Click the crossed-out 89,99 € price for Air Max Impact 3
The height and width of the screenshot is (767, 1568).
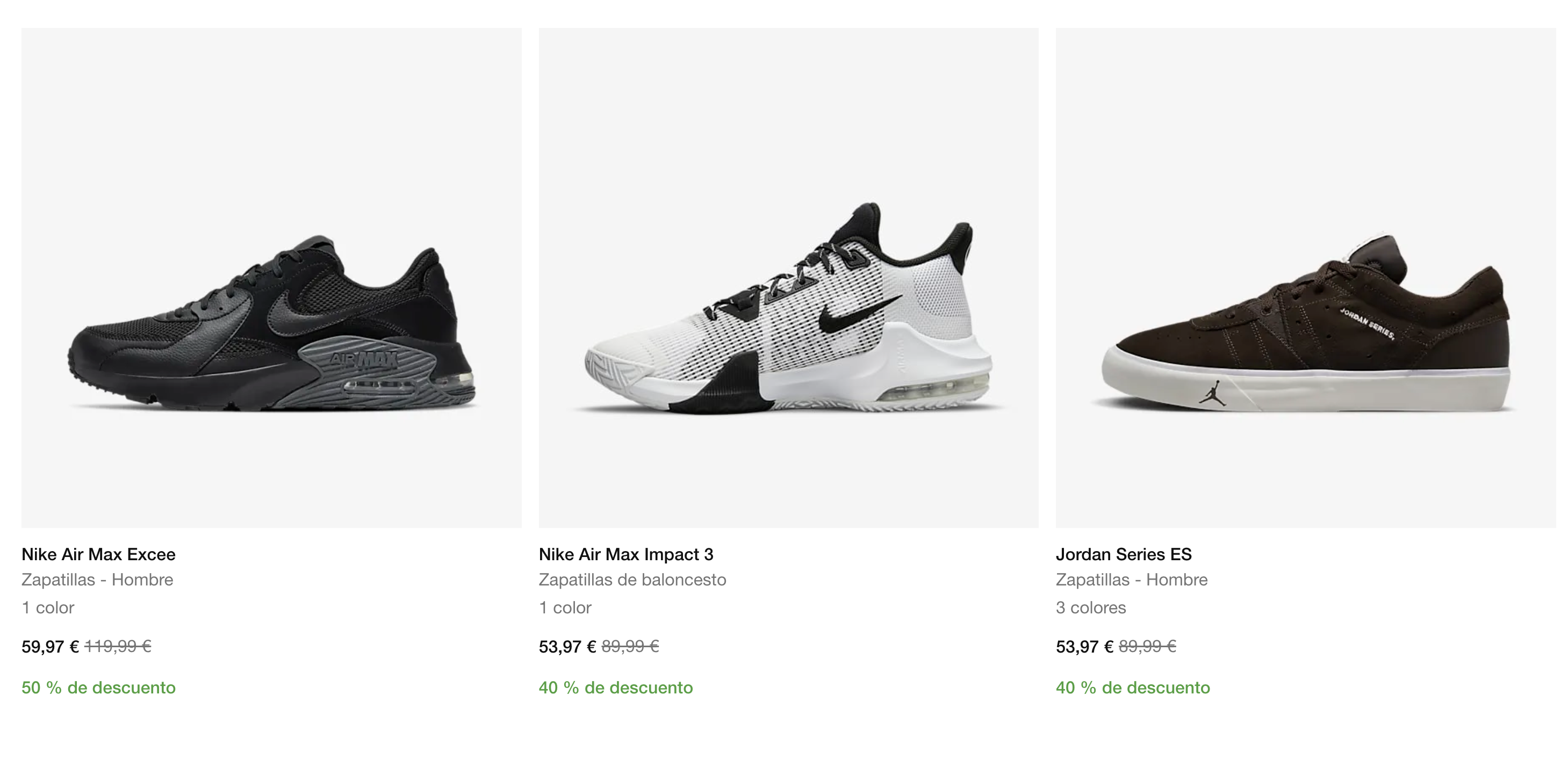click(630, 647)
